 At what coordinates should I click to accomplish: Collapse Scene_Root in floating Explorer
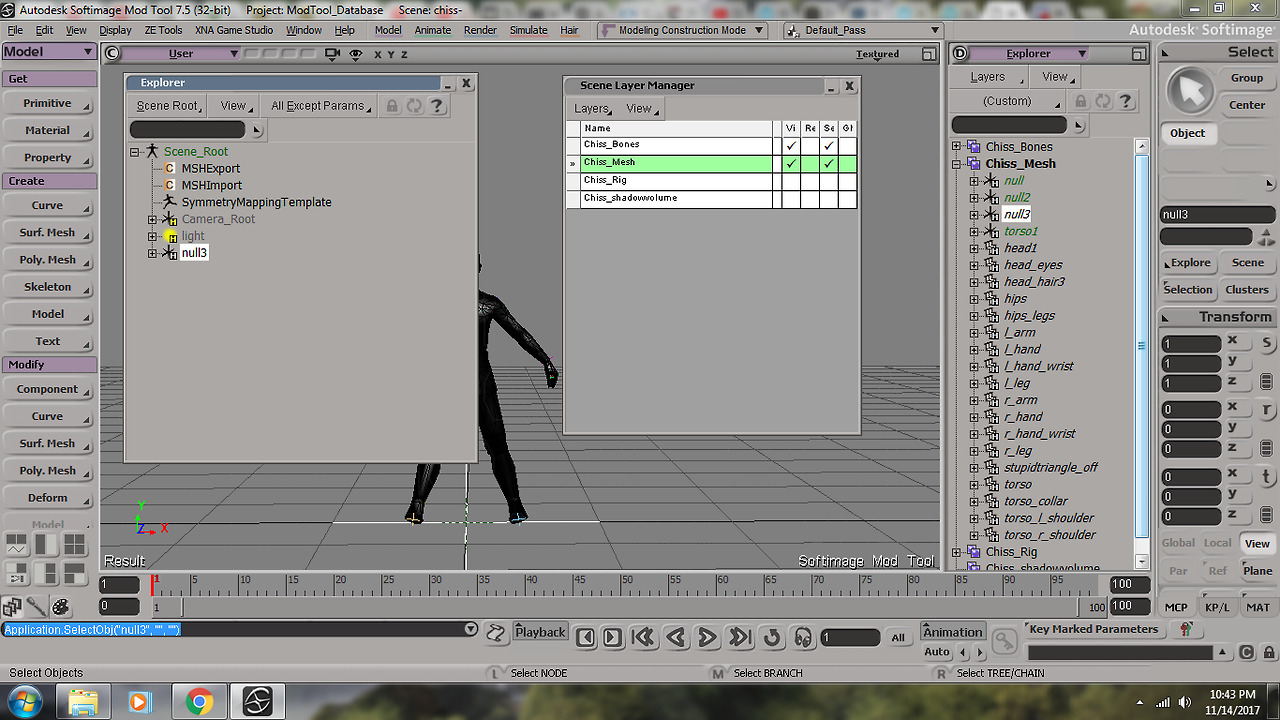point(135,152)
